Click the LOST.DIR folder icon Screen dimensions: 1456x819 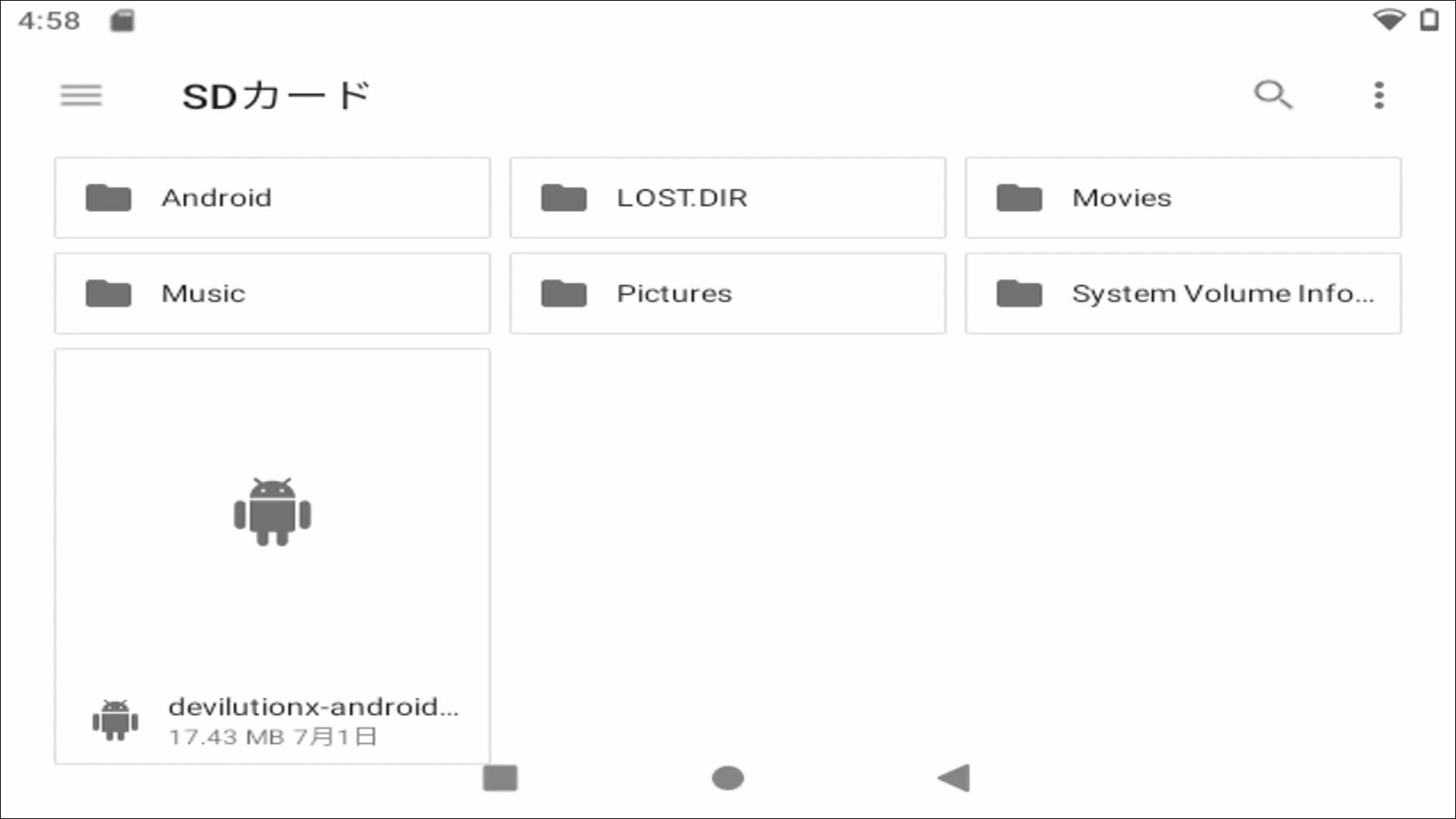pyautogui.click(x=563, y=197)
